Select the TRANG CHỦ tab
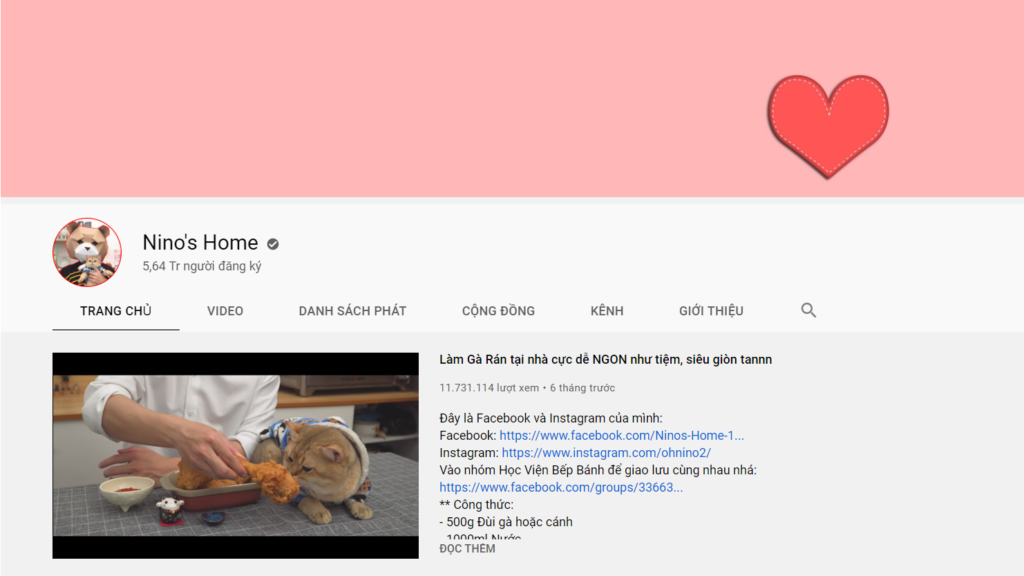Screen dimensions: 1024x576 [116, 311]
